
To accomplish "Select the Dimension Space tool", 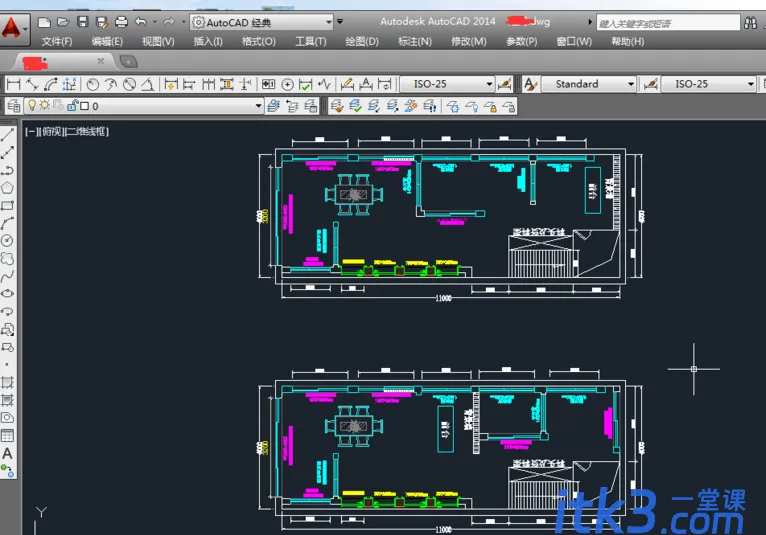I will [x=227, y=85].
